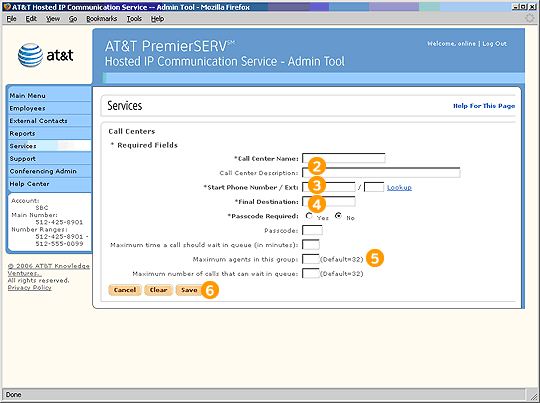Open the Support section
540x403 pixels.
[50, 159]
